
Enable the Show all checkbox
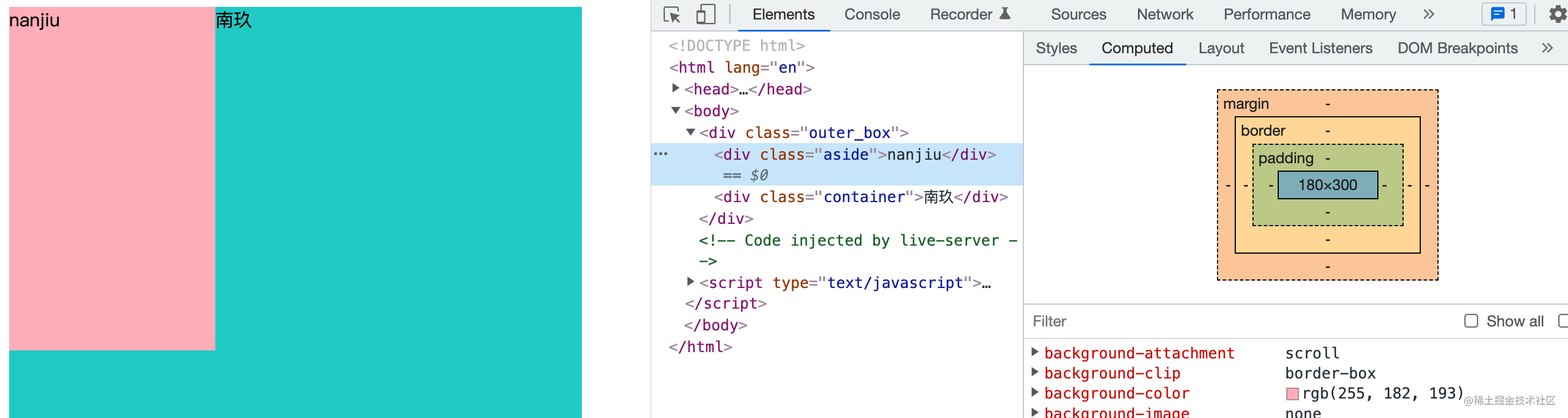[x=1471, y=321]
